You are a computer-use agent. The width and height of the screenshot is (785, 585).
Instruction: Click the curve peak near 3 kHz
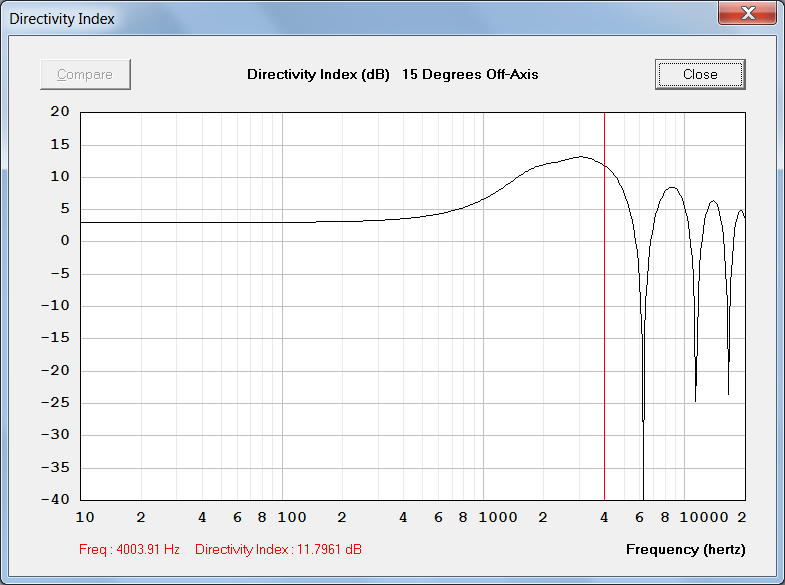point(581,157)
